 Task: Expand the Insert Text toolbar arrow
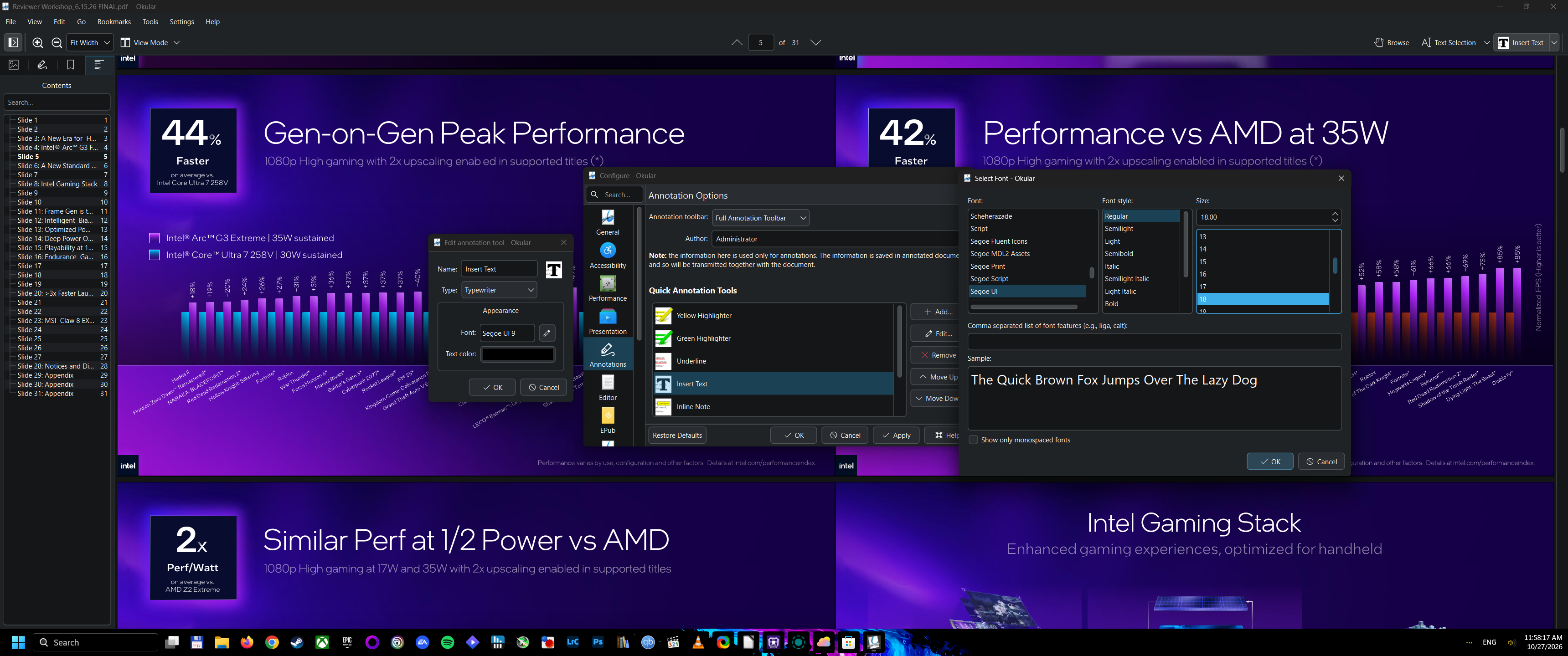(1554, 43)
